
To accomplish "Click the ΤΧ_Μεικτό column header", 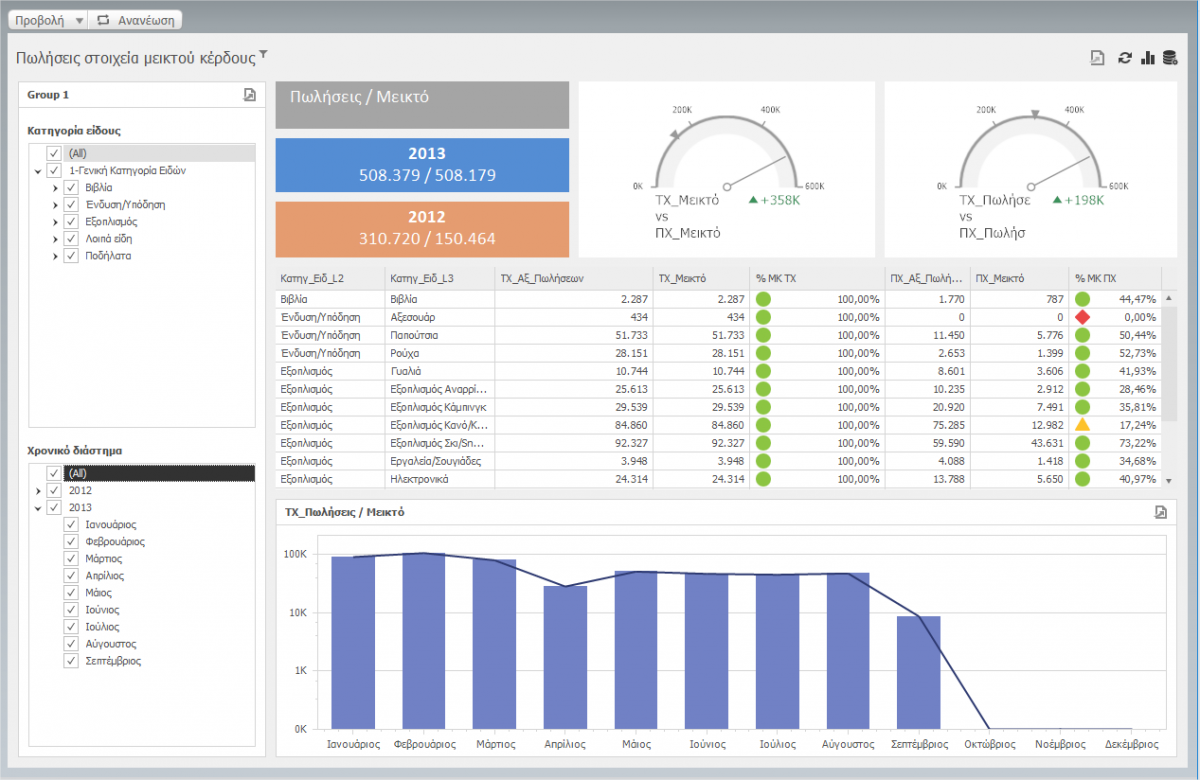I will coord(701,278).
